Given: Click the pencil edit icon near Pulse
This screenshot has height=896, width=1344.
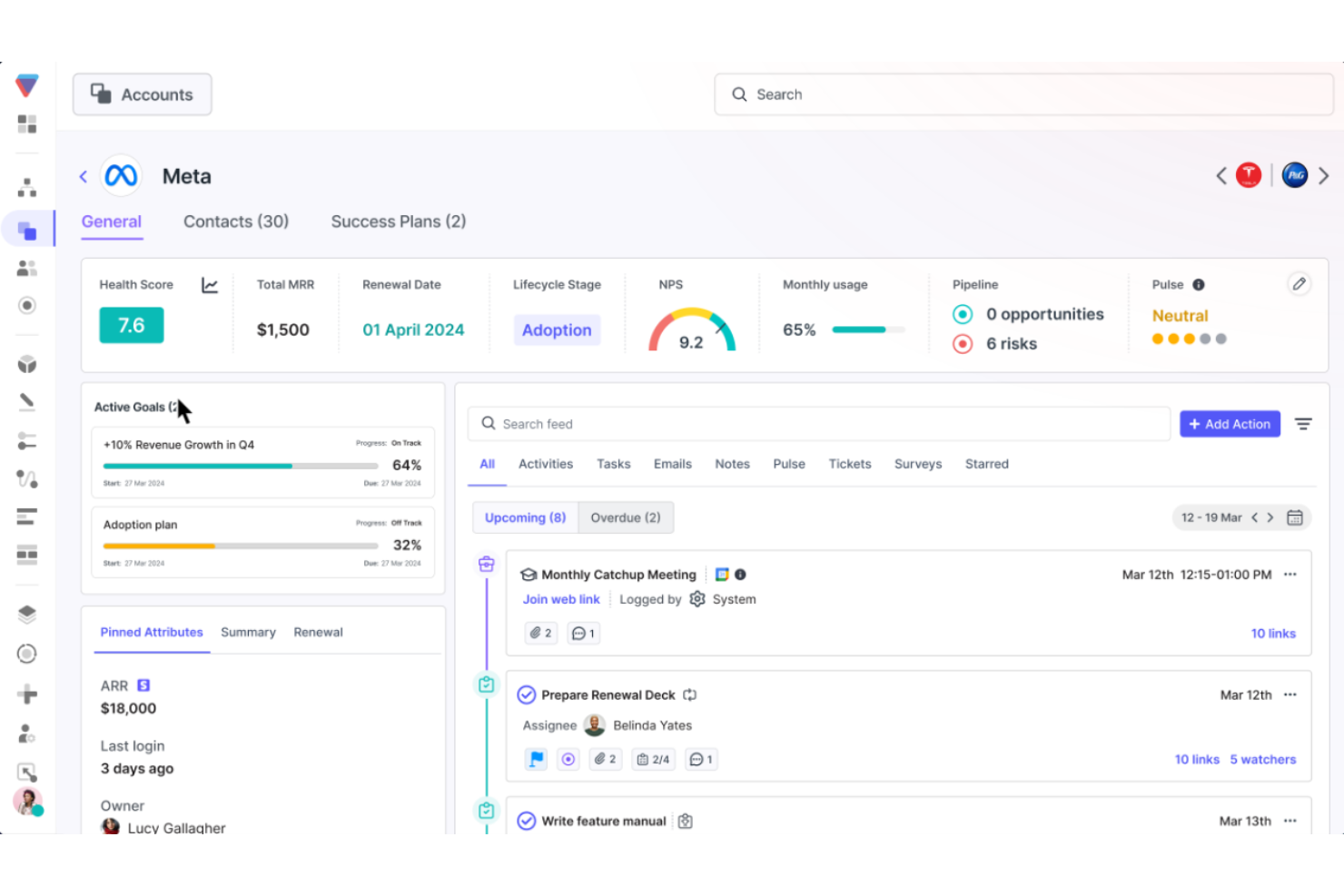Looking at the screenshot, I should click(1300, 284).
